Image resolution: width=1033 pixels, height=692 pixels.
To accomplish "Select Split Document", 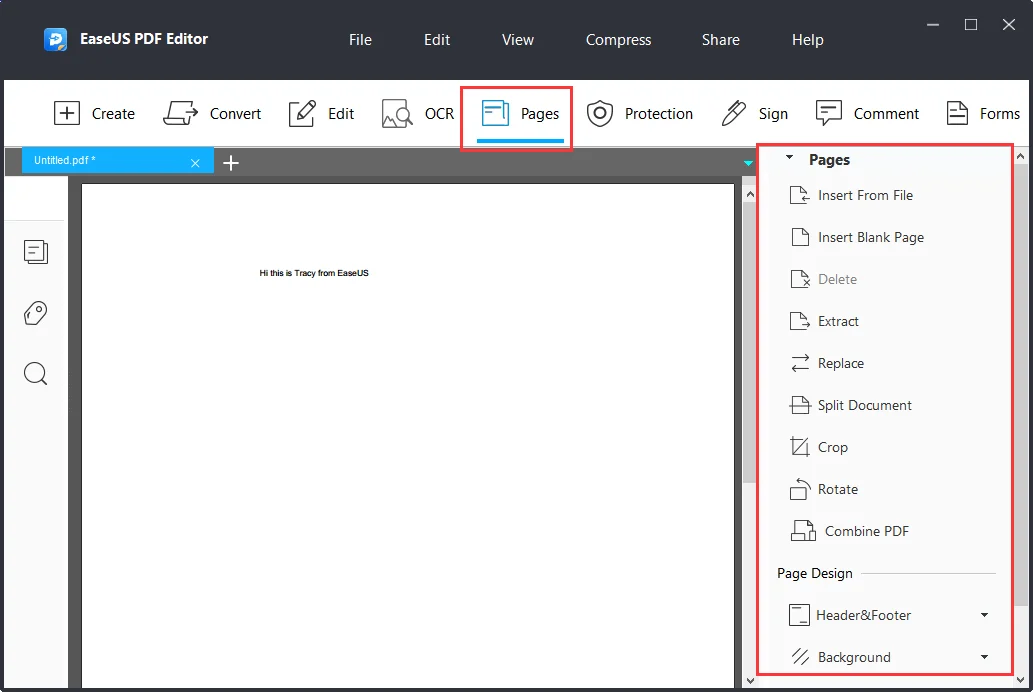I will [851, 405].
